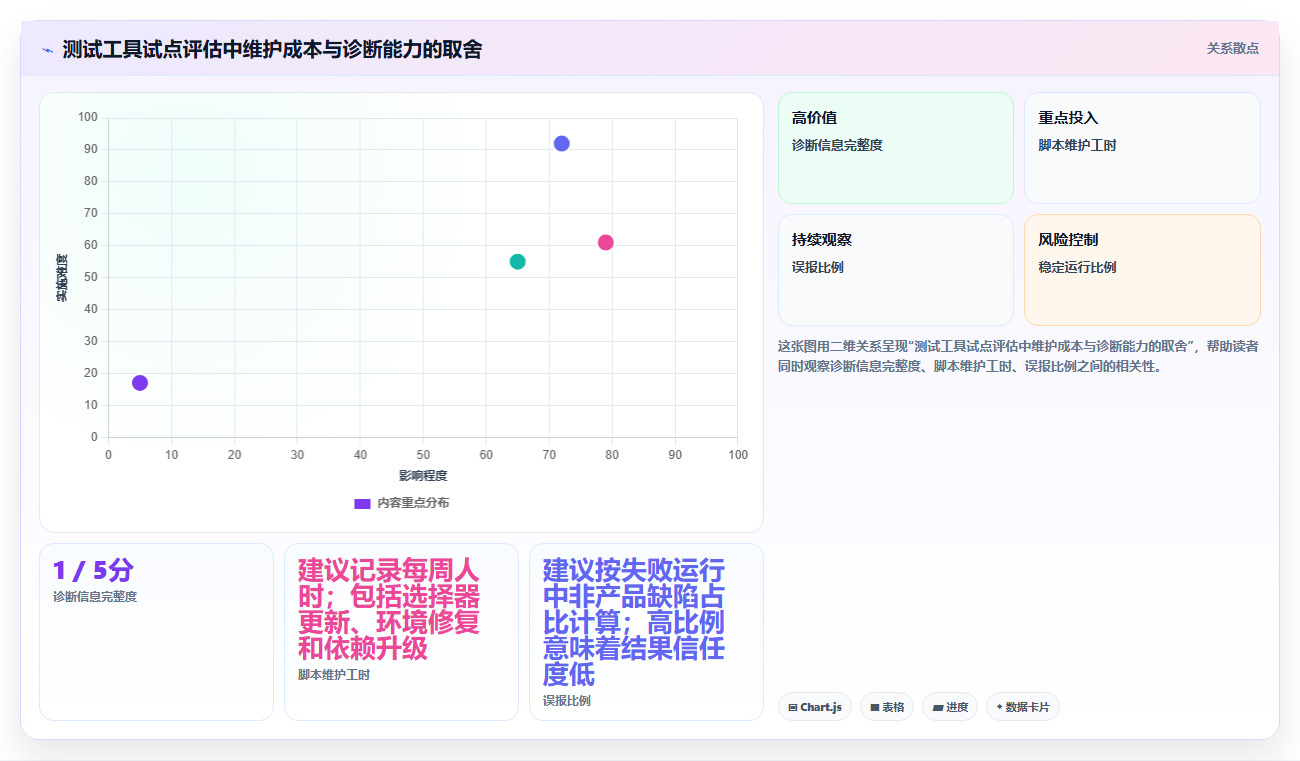
Task: Click the icon in the 进度 tag
Action: click(937, 707)
